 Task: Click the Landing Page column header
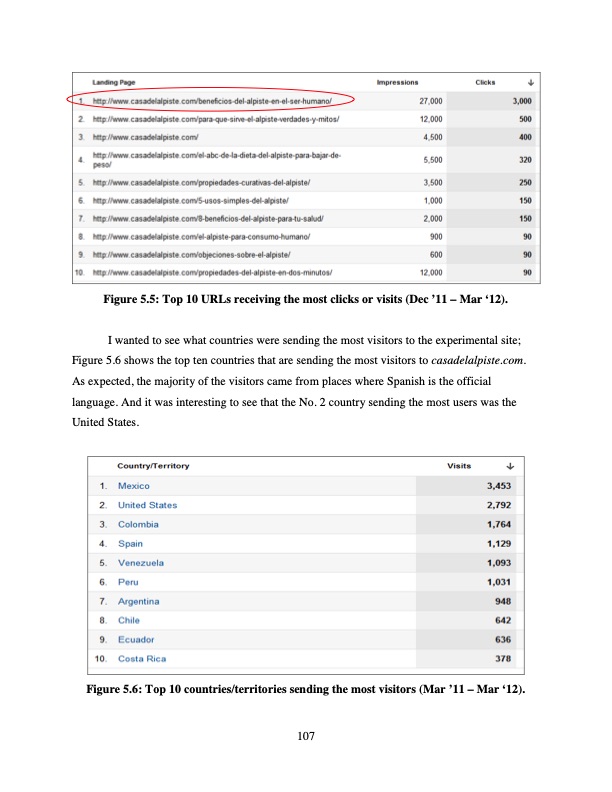[114, 82]
